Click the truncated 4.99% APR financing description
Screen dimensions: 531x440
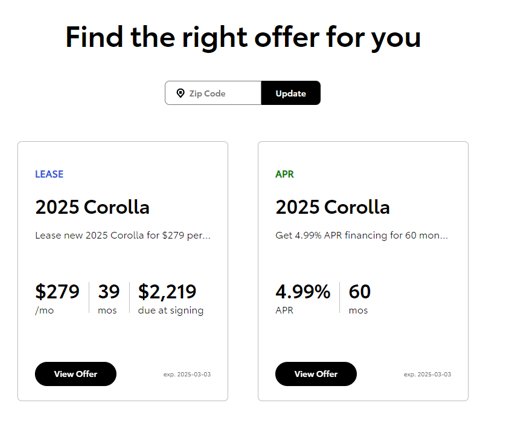coord(362,235)
